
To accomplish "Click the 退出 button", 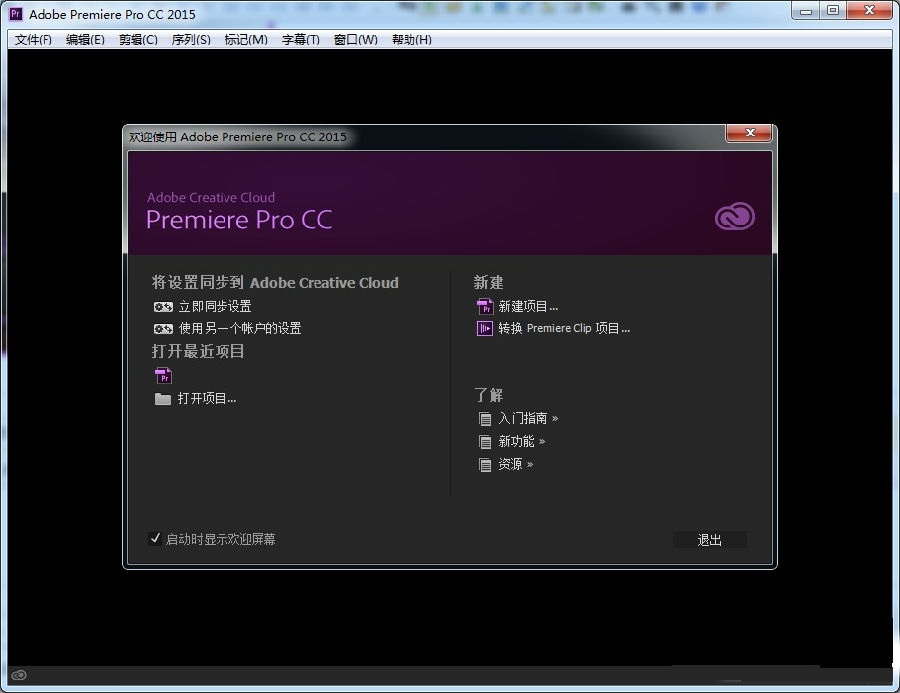I will click(709, 540).
